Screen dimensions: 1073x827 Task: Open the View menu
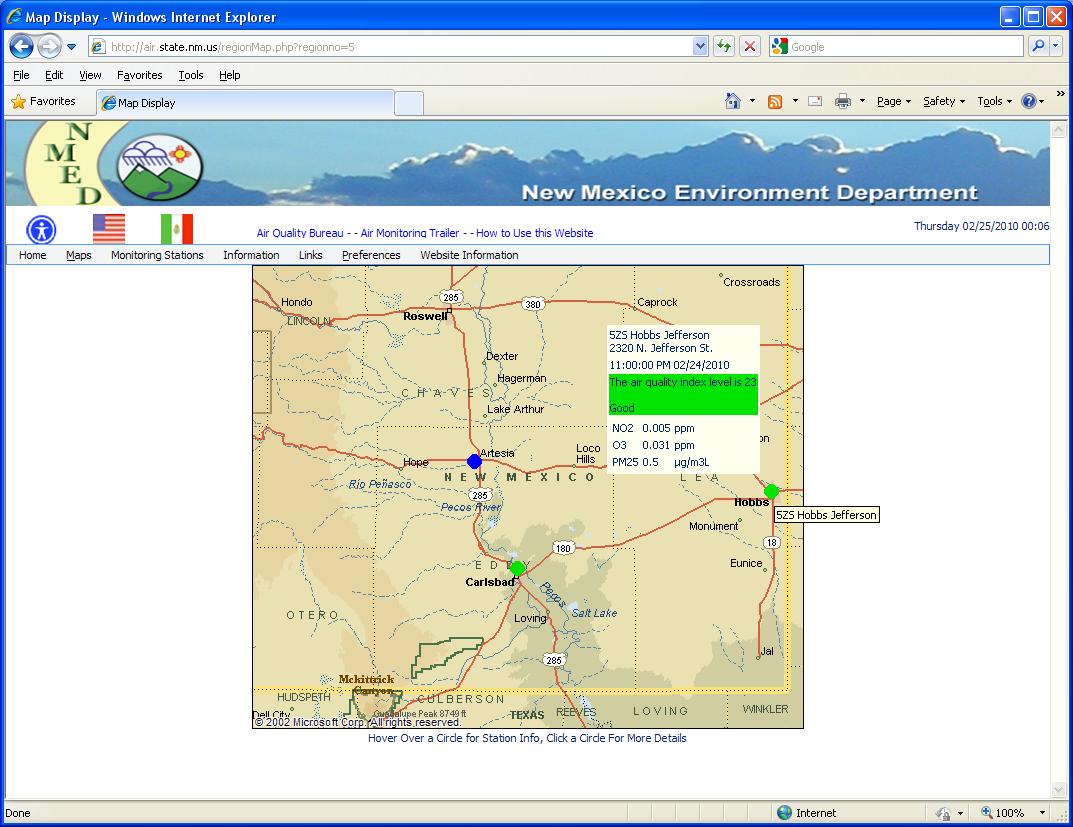[x=89, y=75]
